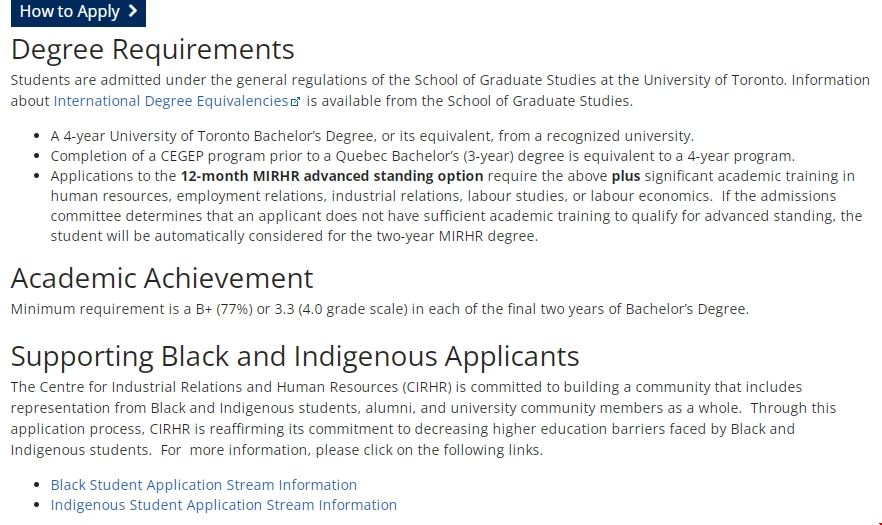
Task: Click the external-link icon after International Degree Equivalencies
Action: [295, 102]
